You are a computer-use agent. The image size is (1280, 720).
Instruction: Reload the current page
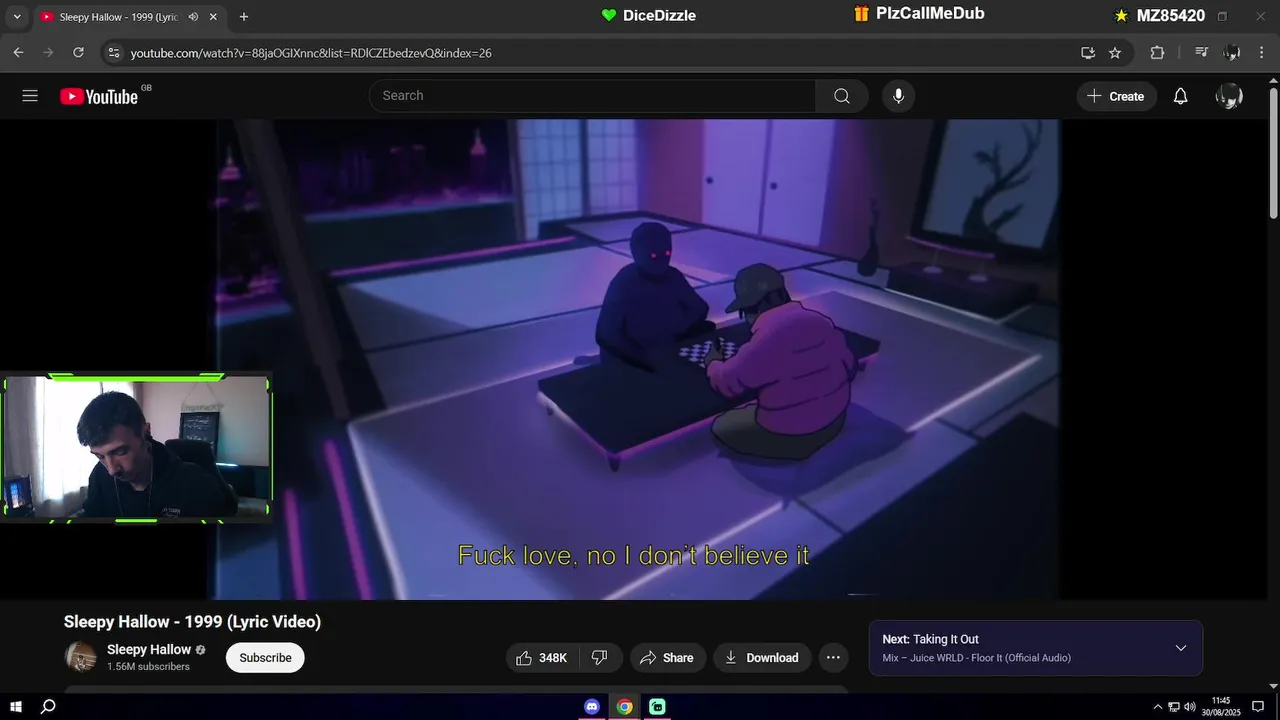click(78, 53)
